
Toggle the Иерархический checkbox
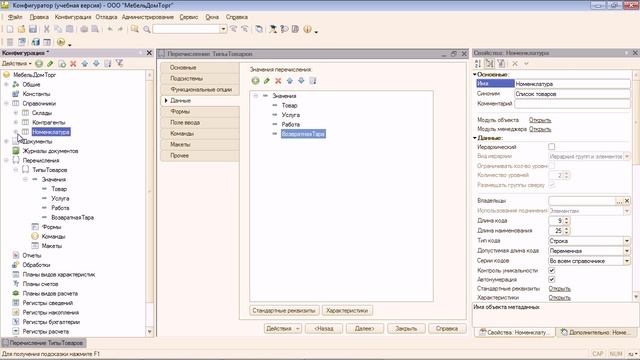coord(552,147)
